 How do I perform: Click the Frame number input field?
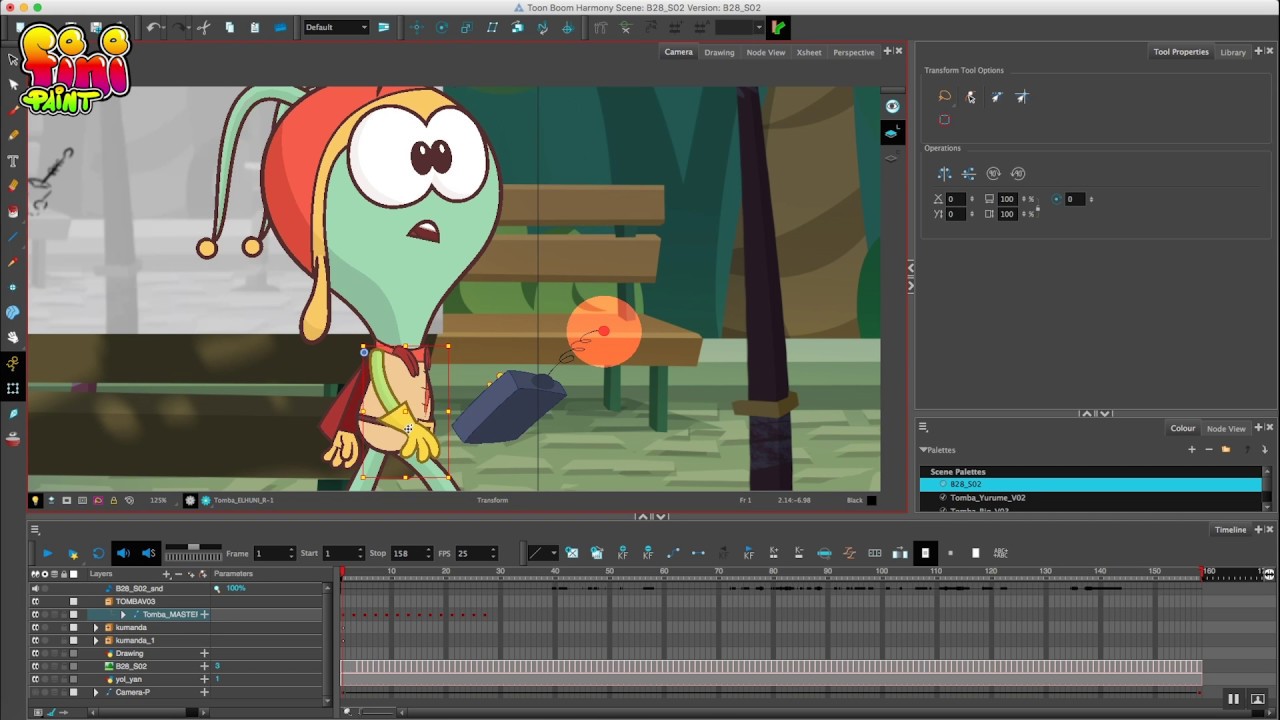[x=274, y=553]
